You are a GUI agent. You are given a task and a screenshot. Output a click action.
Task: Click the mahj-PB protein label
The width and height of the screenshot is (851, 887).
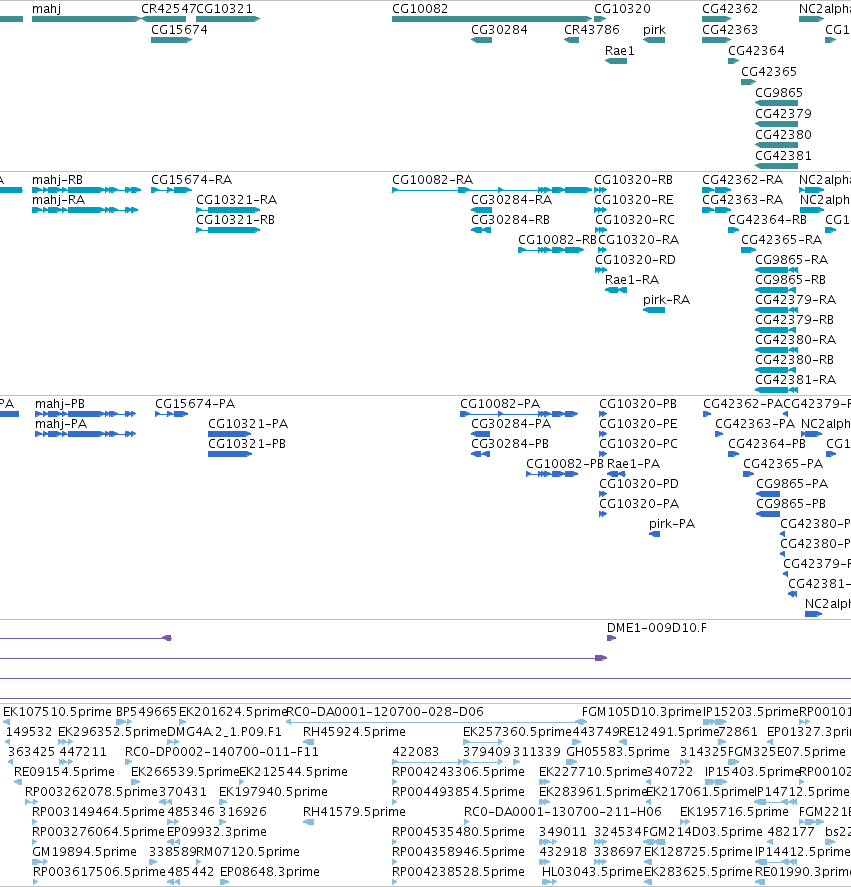[x=60, y=404]
